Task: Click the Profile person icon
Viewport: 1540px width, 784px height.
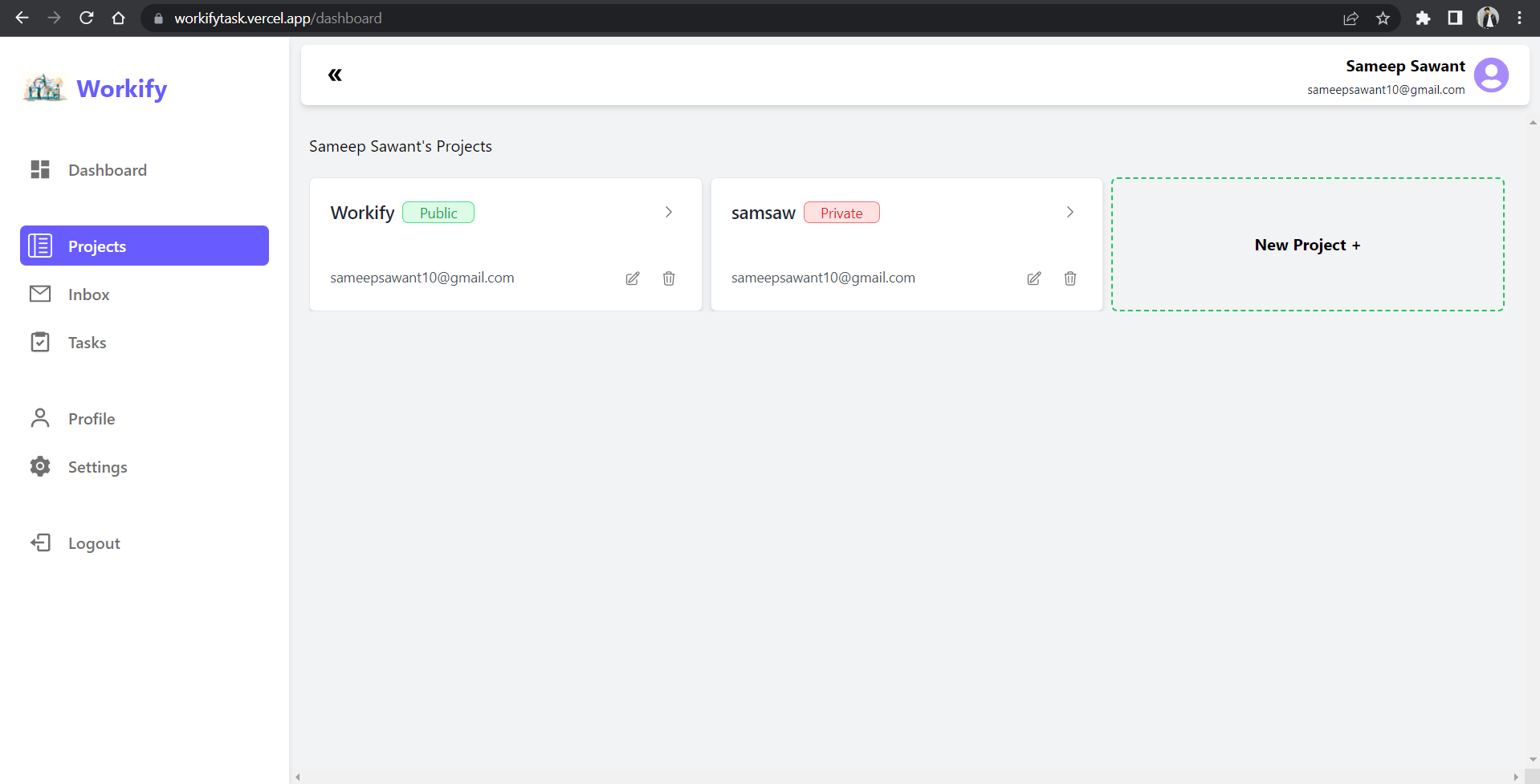Action: pyautogui.click(x=40, y=418)
